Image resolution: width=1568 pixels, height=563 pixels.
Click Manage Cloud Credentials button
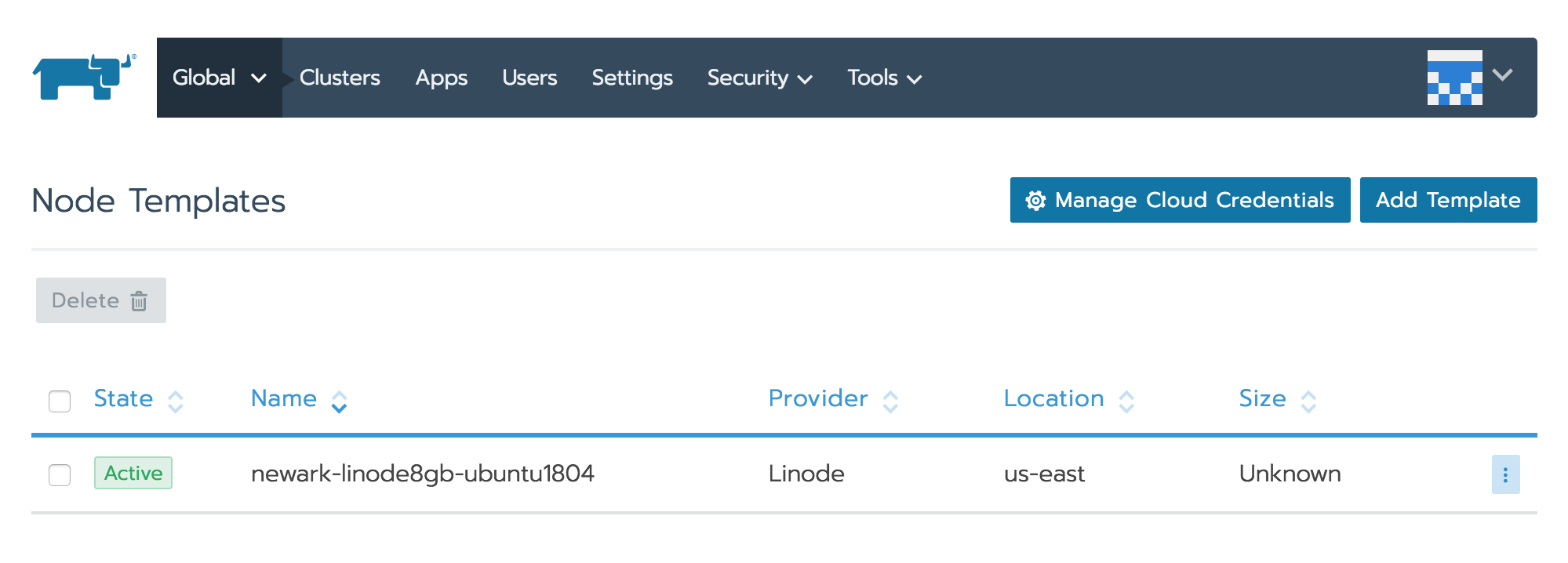(x=1180, y=200)
